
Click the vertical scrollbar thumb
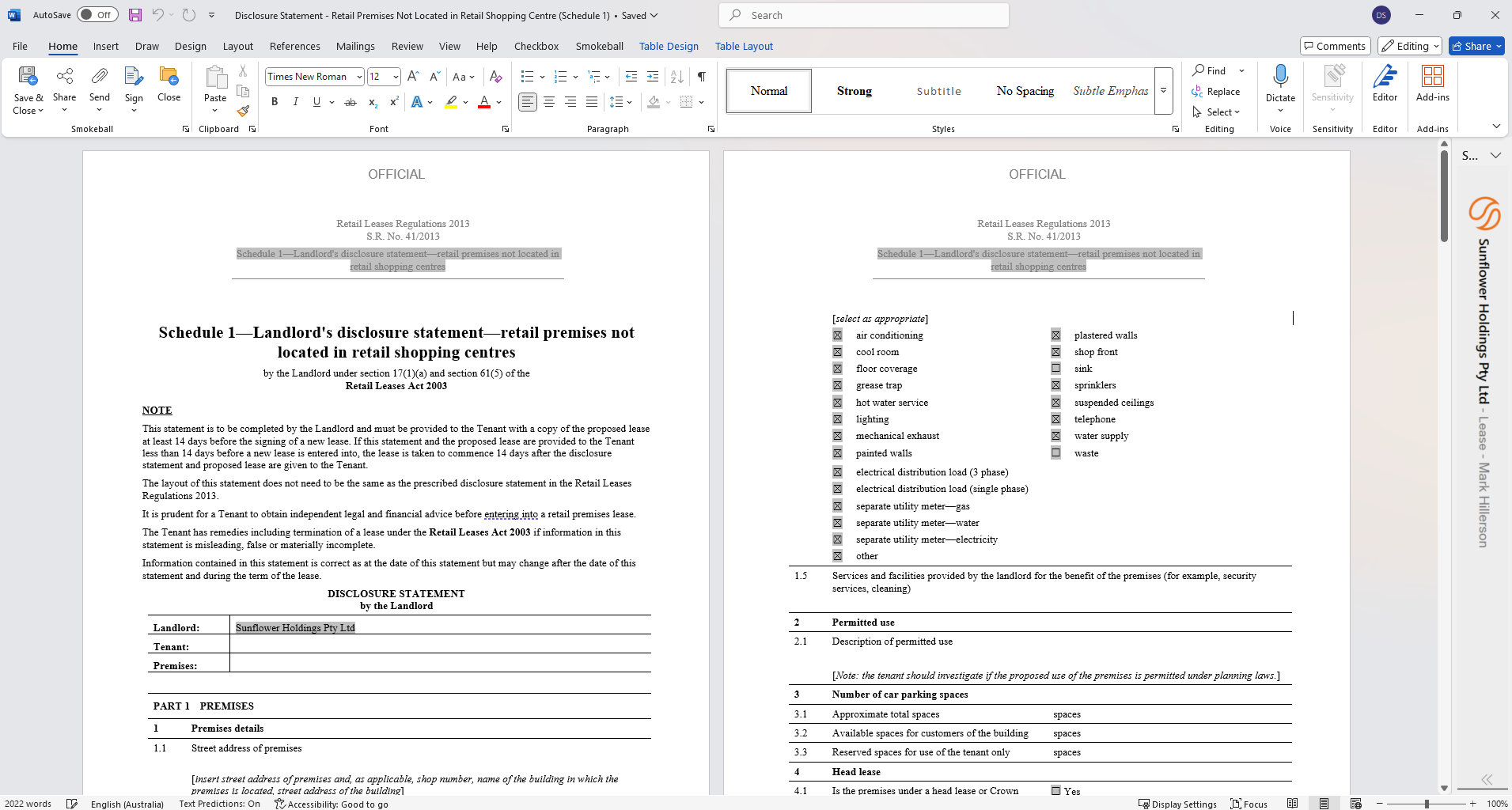[x=1444, y=195]
